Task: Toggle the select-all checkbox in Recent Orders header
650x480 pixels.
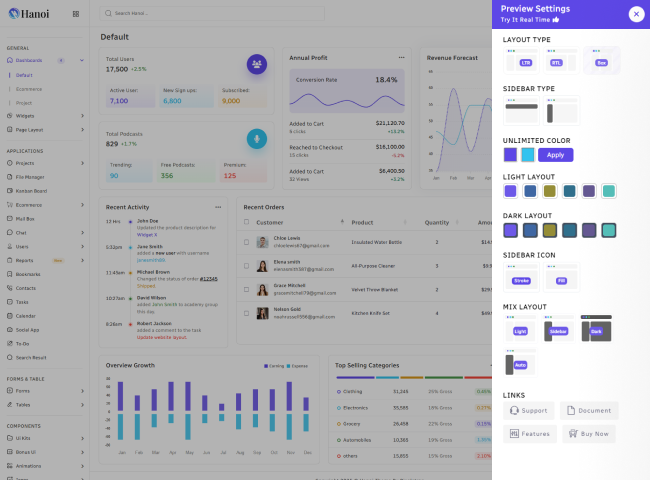Action: coord(246,222)
